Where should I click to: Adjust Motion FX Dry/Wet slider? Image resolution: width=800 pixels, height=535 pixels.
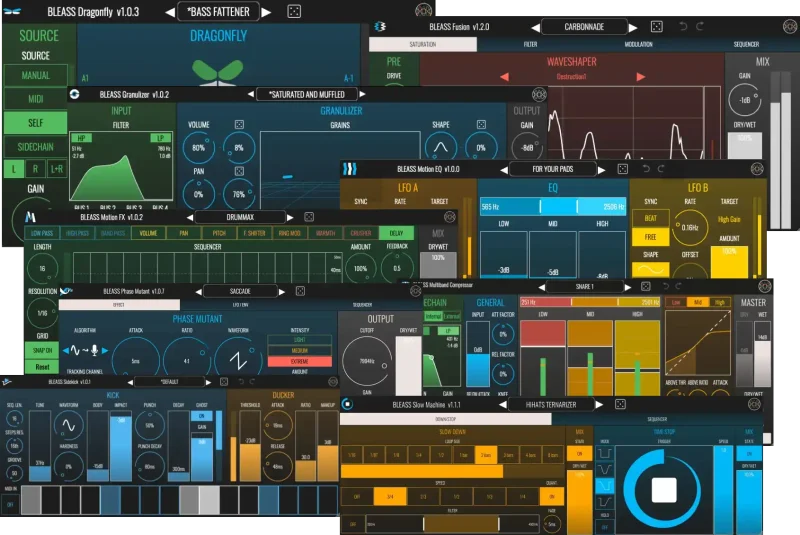(x=438, y=265)
